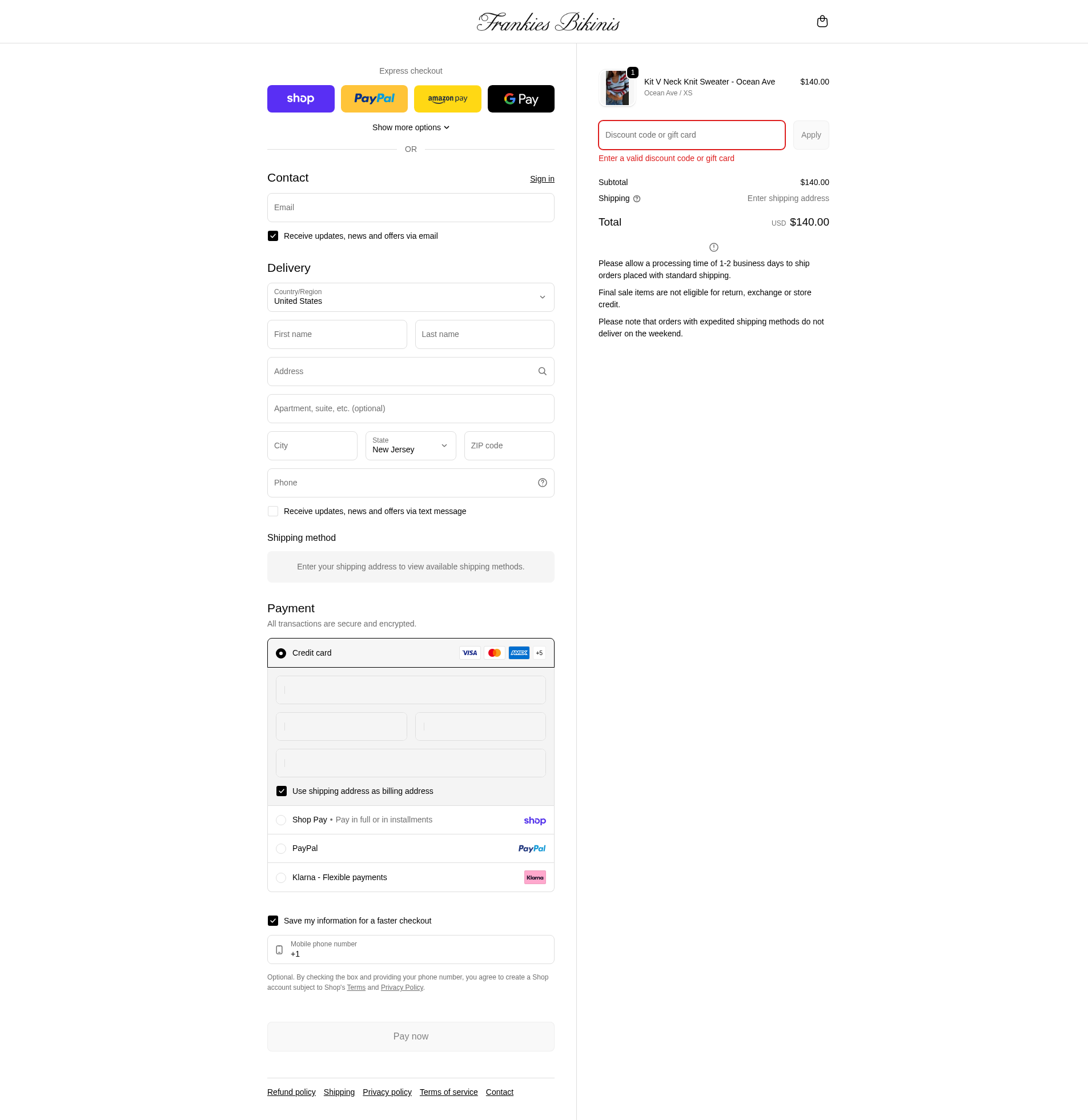Focus the Discount code or gift card field

pyautogui.click(x=692, y=135)
